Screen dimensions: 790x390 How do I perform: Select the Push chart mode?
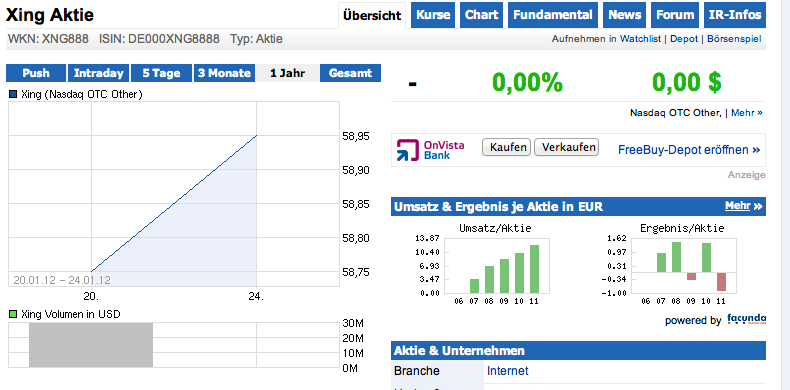tap(36, 73)
